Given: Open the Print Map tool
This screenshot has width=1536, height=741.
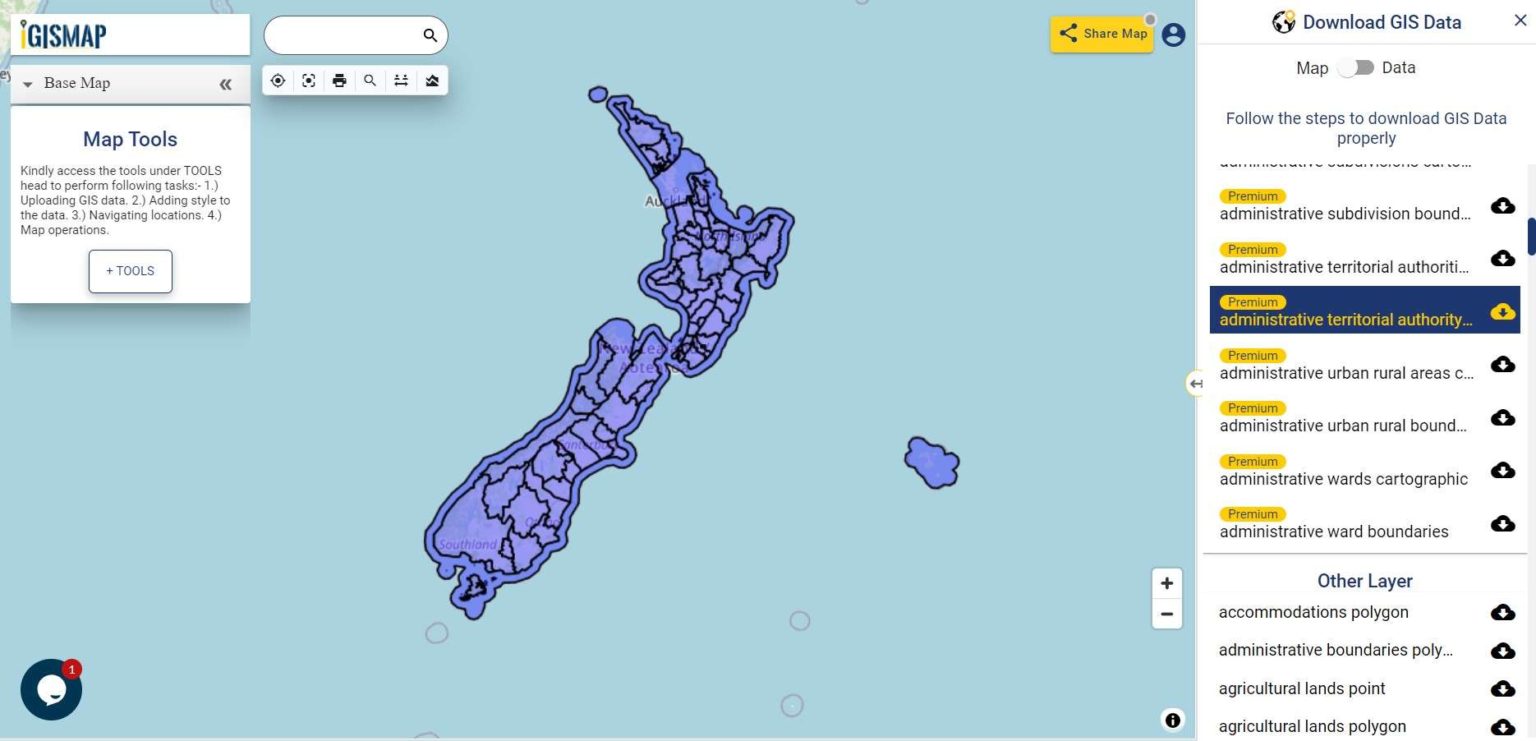Looking at the screenshot, I should pyautogui.click(x=340, y=80).
